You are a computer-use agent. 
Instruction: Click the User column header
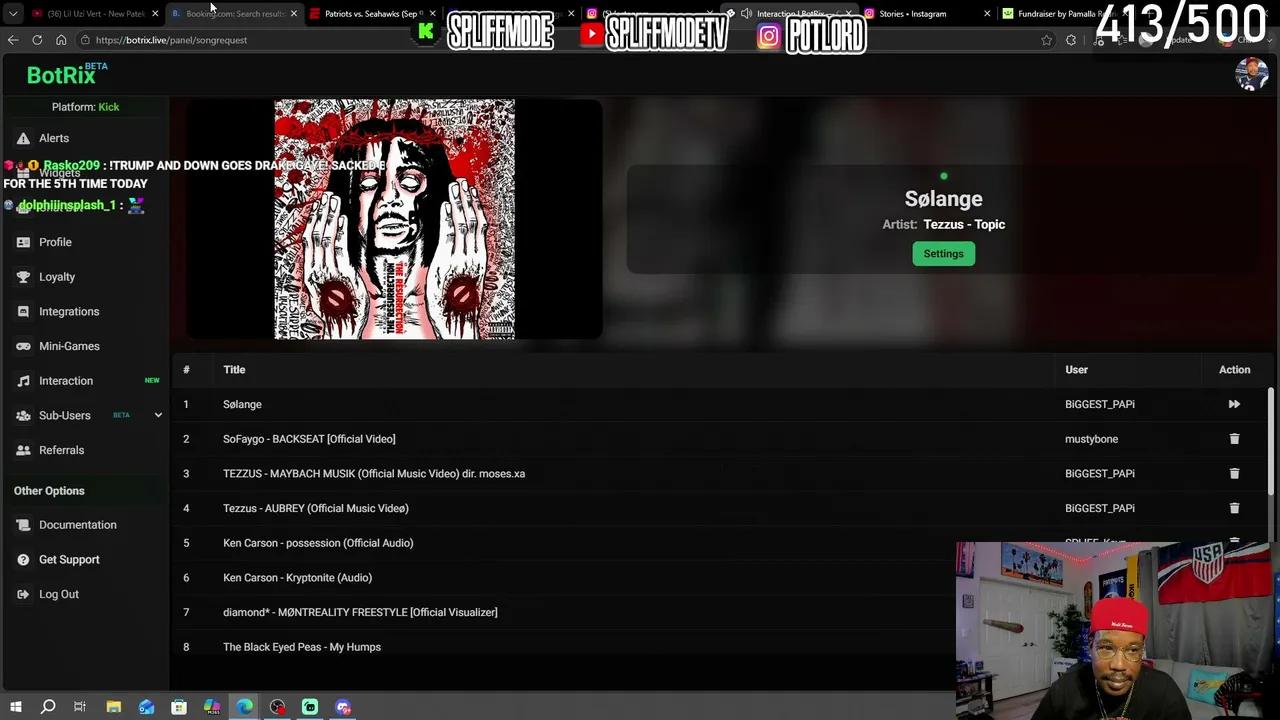coord(1076,370)
